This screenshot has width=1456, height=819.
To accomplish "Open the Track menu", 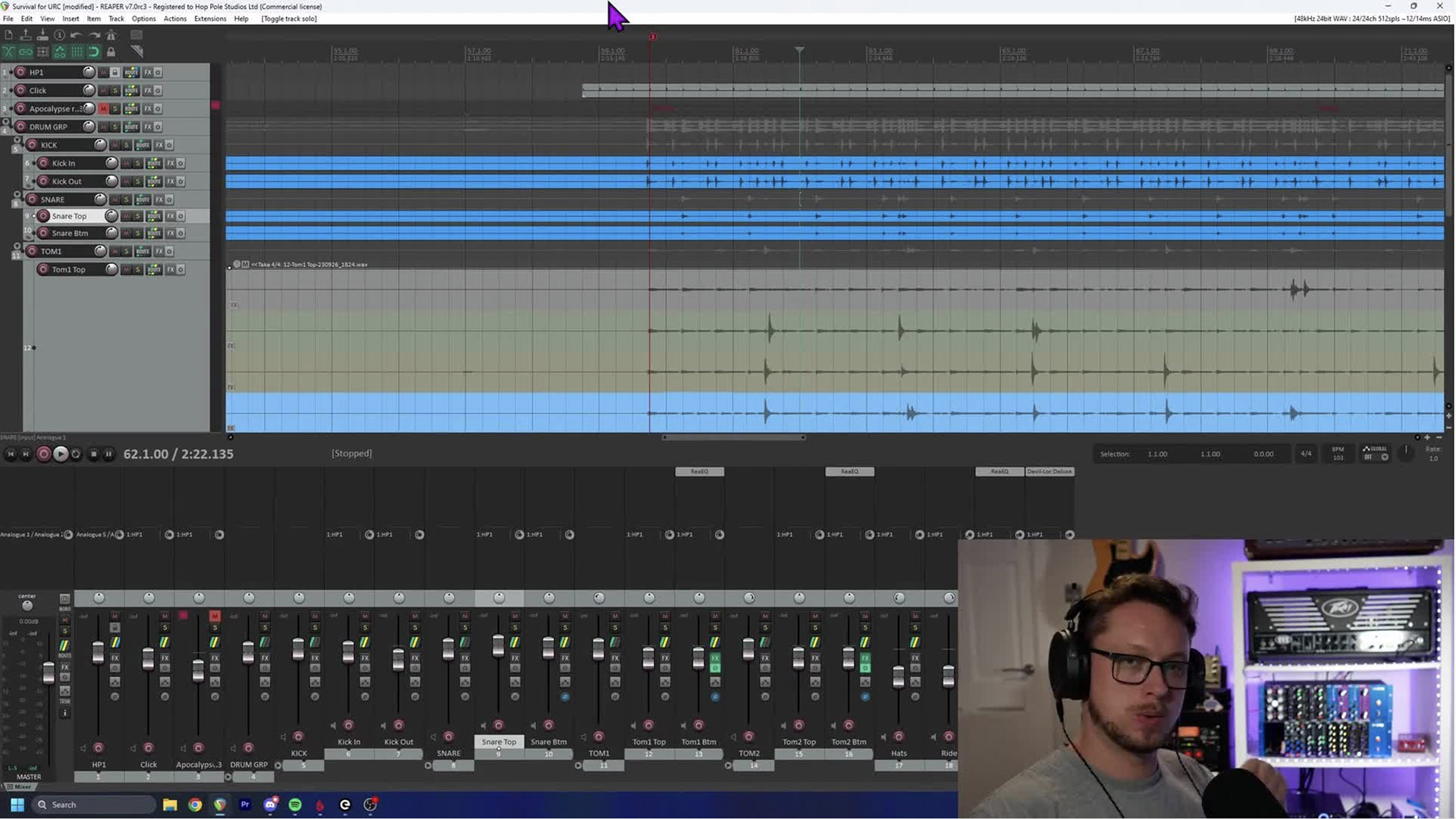I will pyautogui.click(x=115, y=18).
